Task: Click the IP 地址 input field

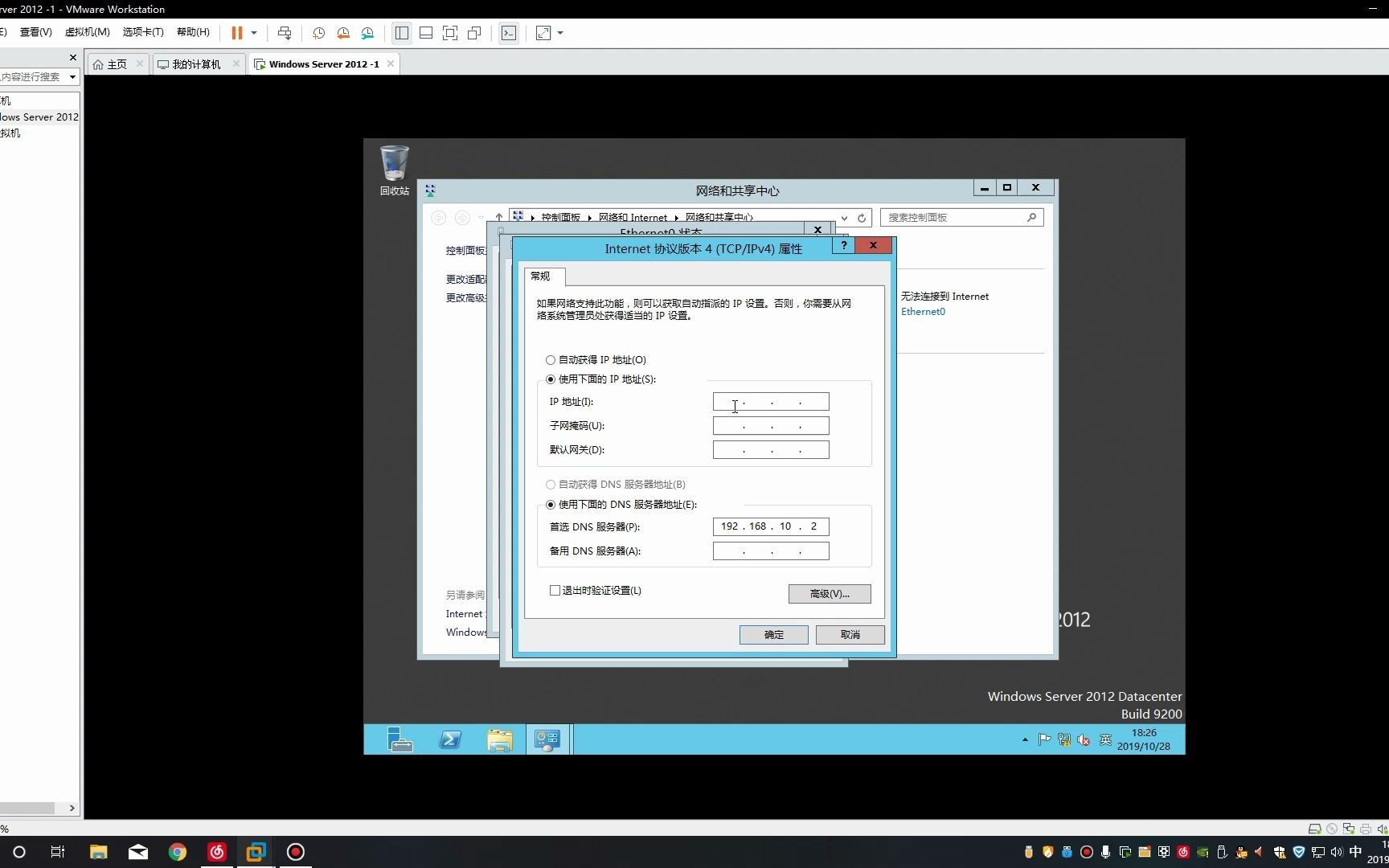Action: click(771, 402)
